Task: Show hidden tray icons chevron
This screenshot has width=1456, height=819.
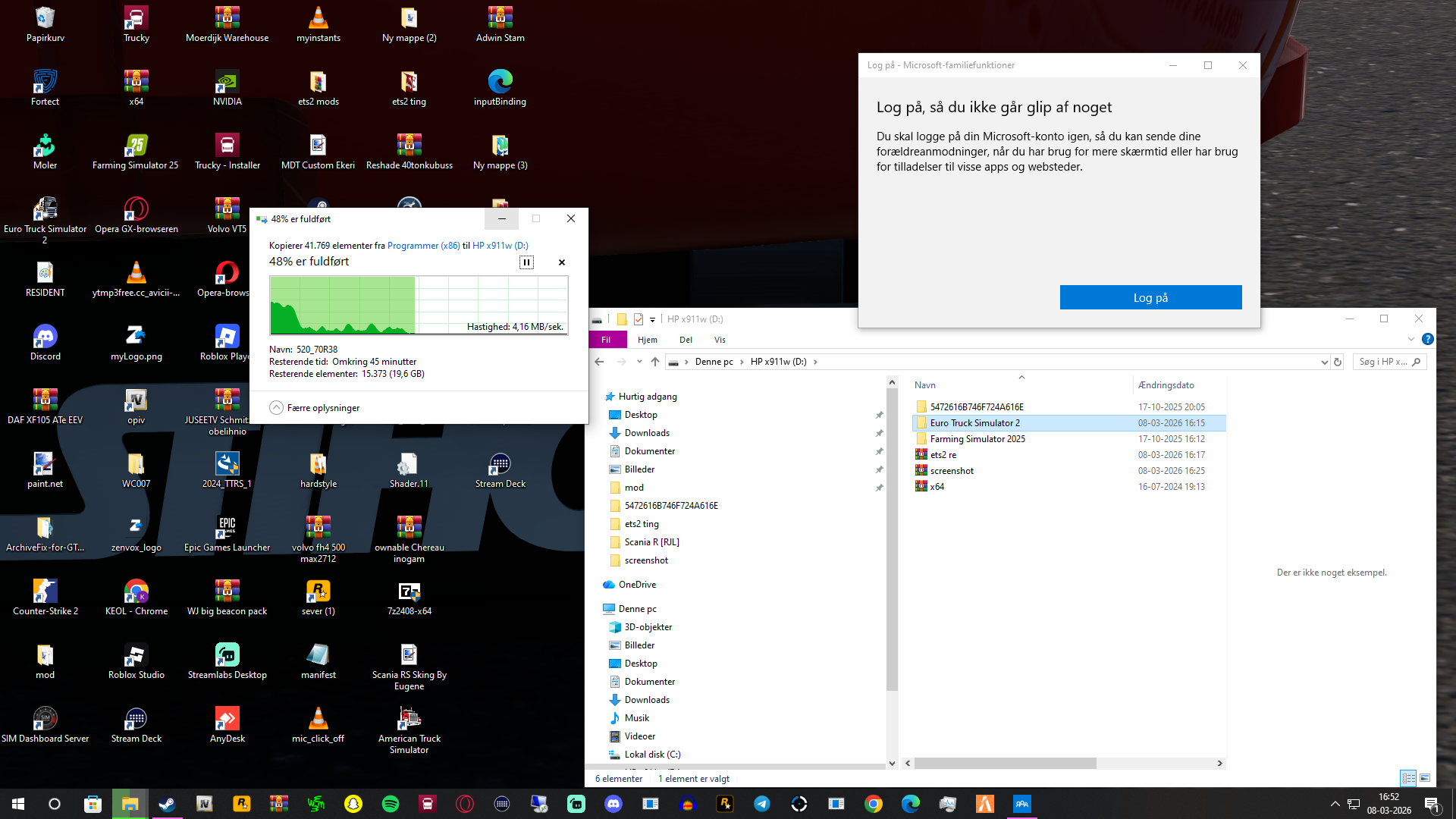Action: coord(1335,804)
